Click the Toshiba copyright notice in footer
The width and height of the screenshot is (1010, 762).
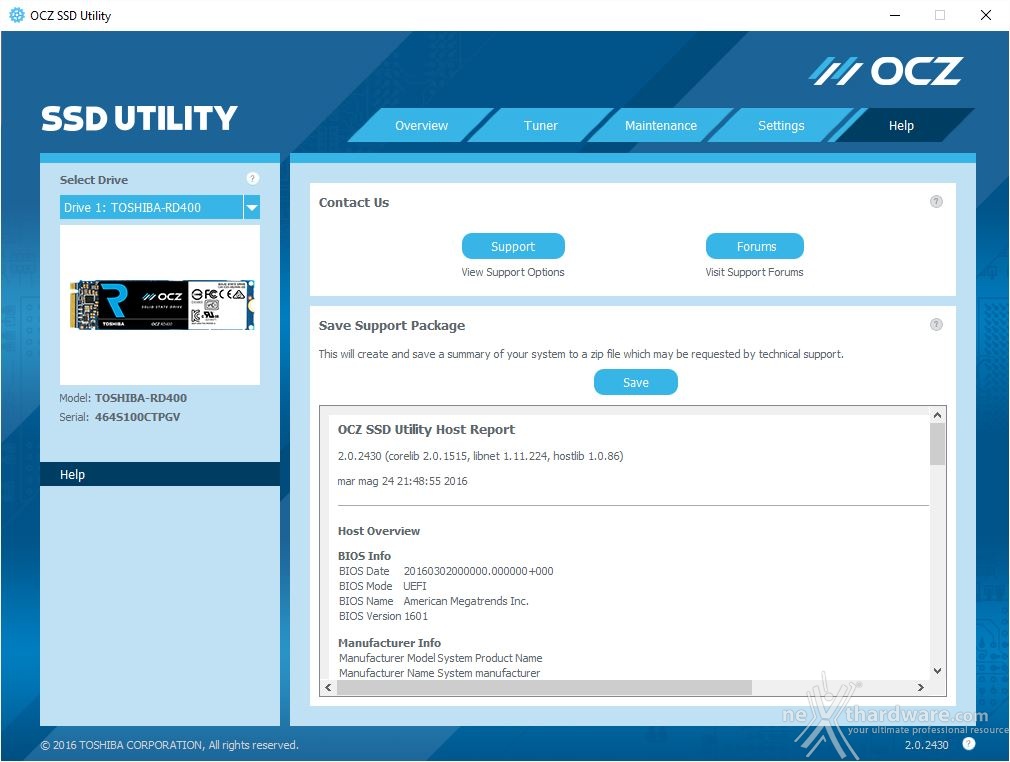click(x=169, y=745)
